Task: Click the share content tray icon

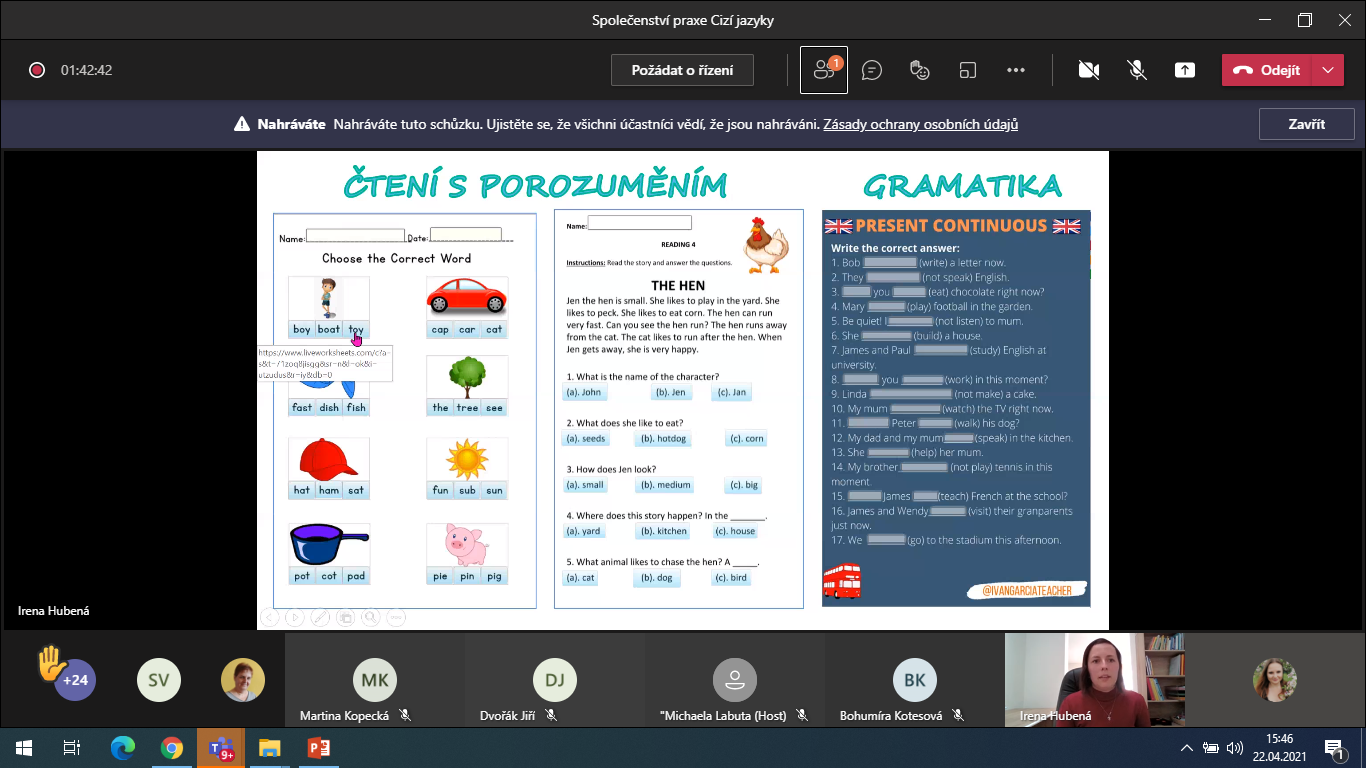Action: (1185, 70)
